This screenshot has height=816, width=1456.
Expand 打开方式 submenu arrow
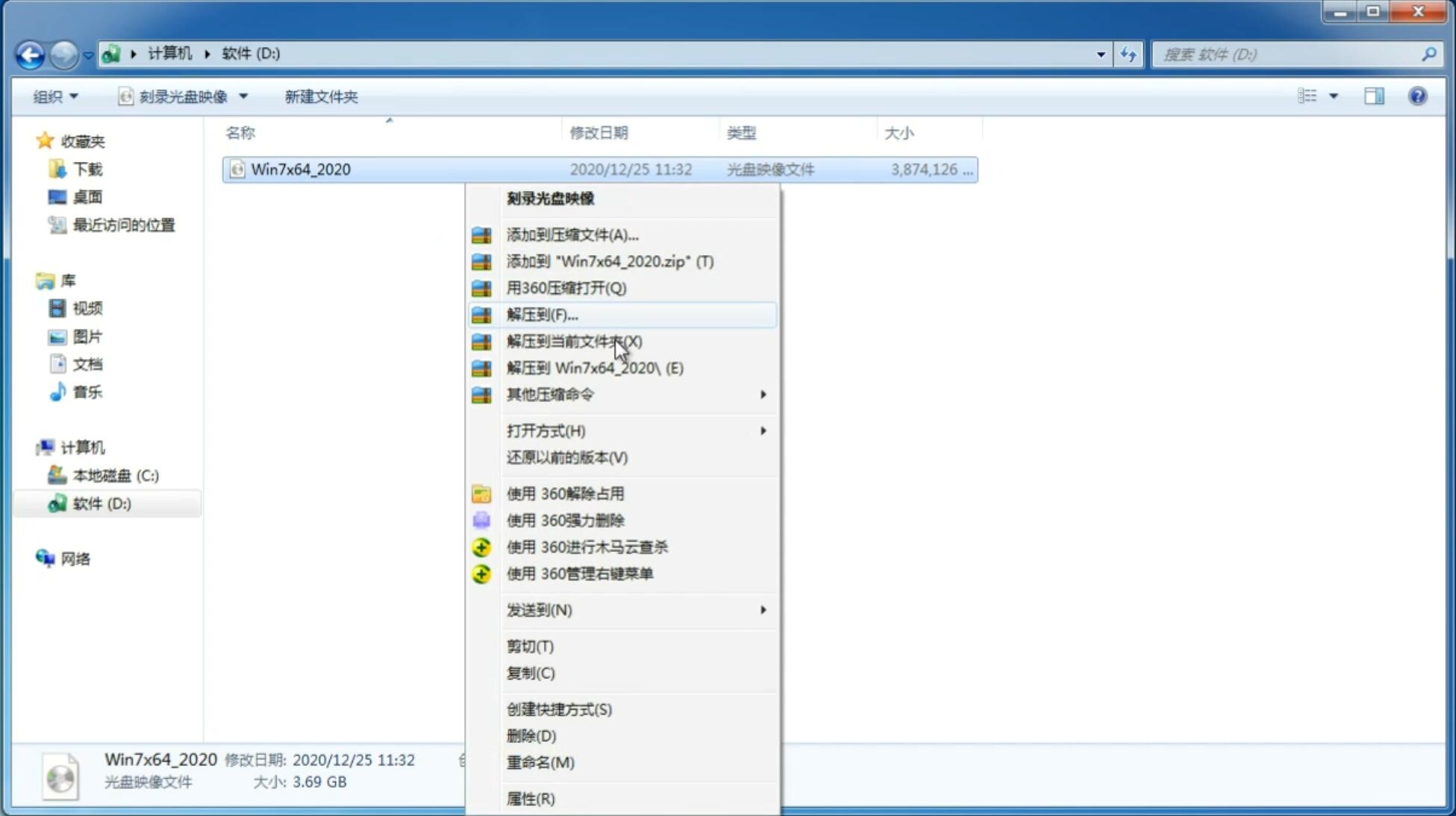coord(763,430)
